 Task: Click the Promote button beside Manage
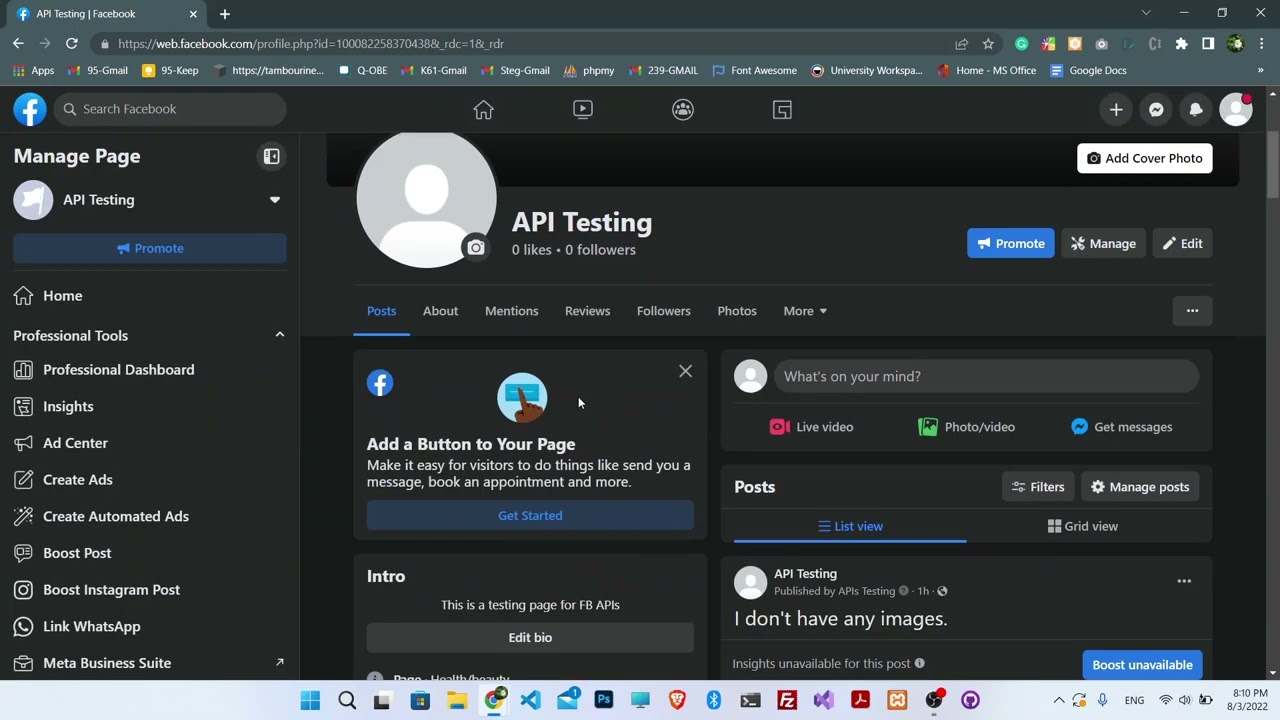pos(1010,243)
